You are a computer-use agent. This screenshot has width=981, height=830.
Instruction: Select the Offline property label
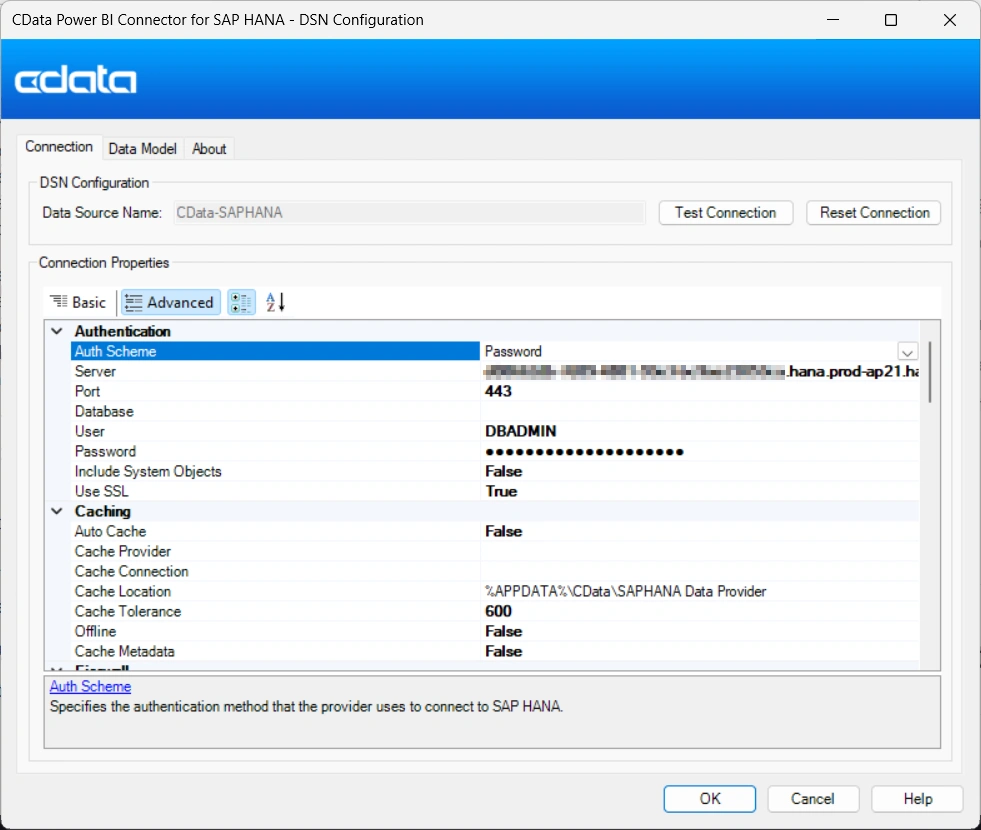coord(96,632)
